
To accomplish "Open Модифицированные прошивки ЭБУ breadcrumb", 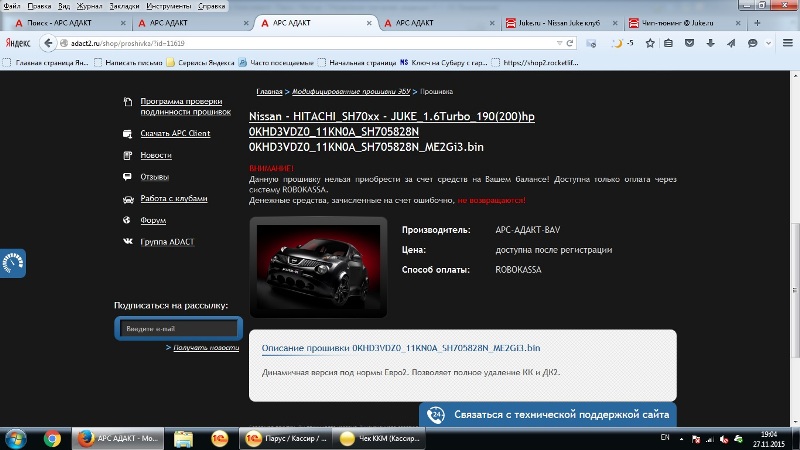I will click(351, 91).
